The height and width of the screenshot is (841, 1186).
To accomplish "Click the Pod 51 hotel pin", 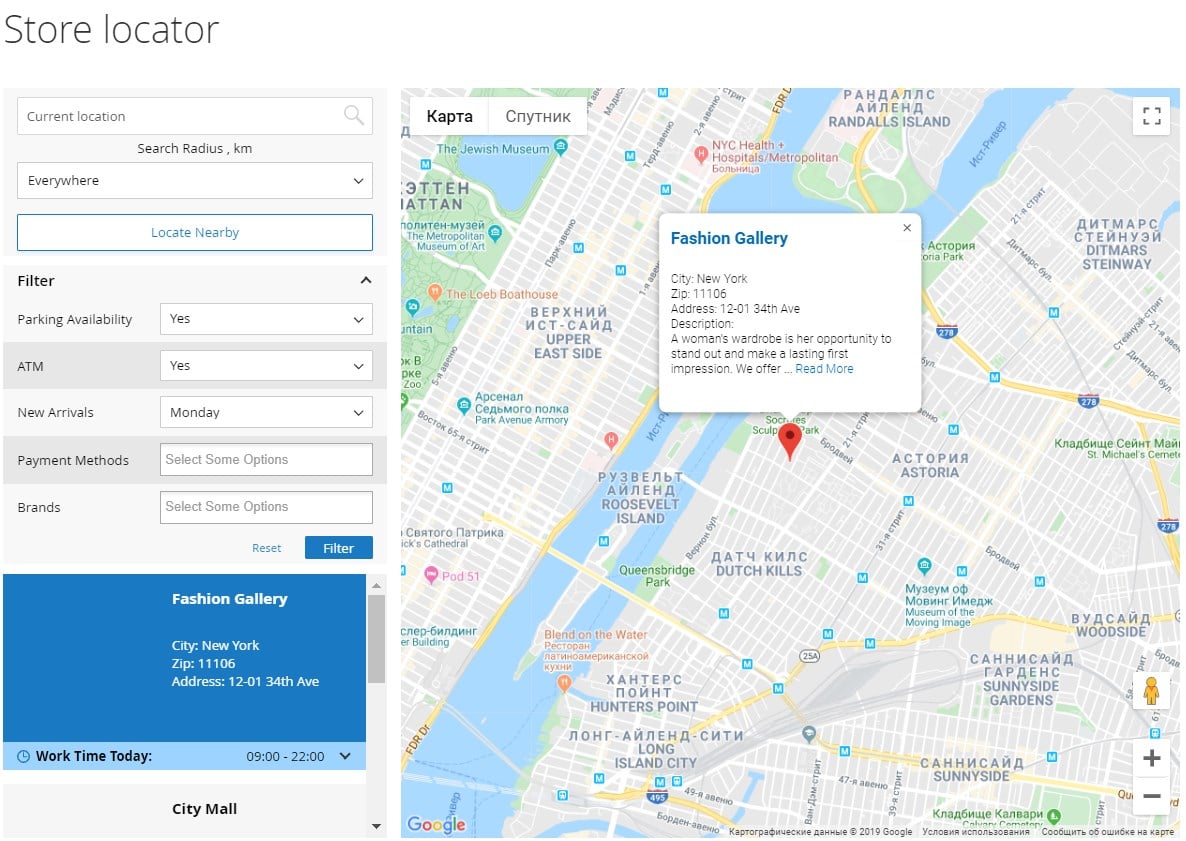I will tap(431, 575).
